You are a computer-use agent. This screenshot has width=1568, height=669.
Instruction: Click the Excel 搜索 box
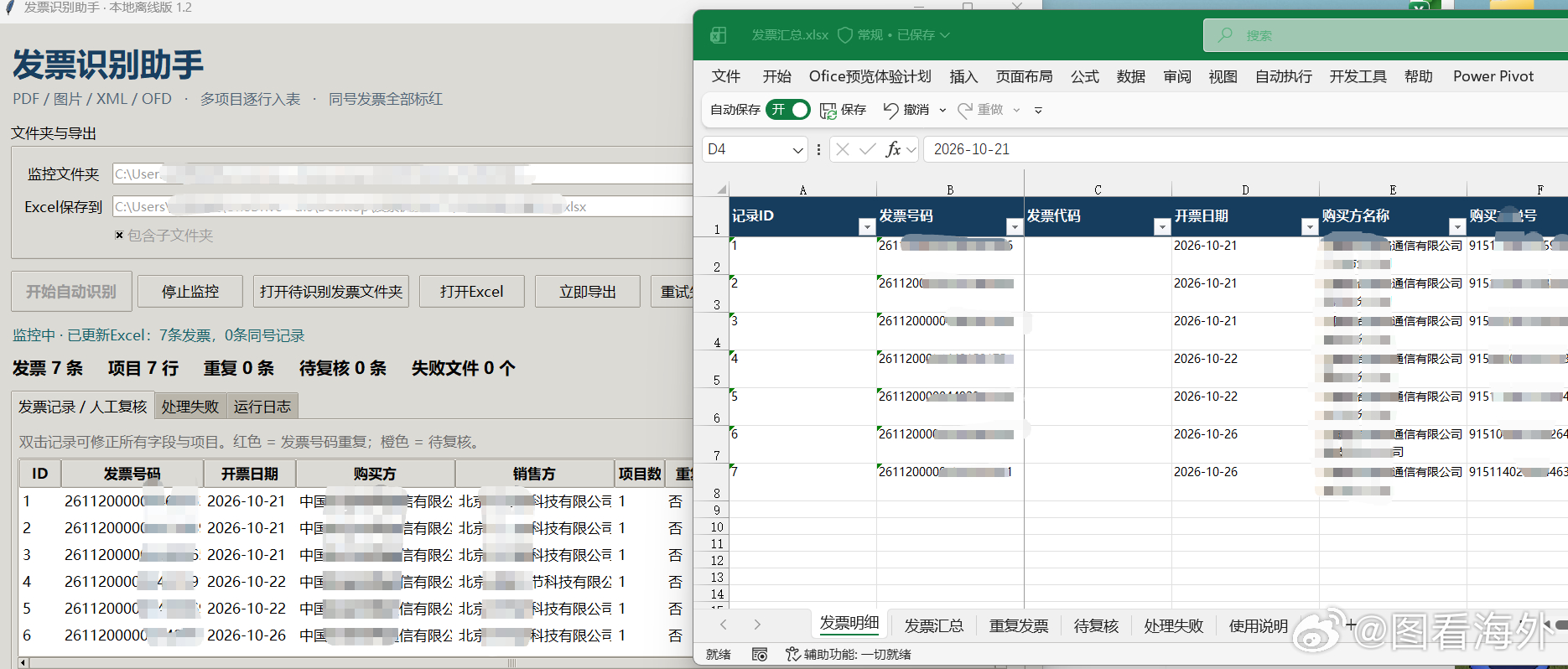pyautogui.click(x=1385, y=35)
